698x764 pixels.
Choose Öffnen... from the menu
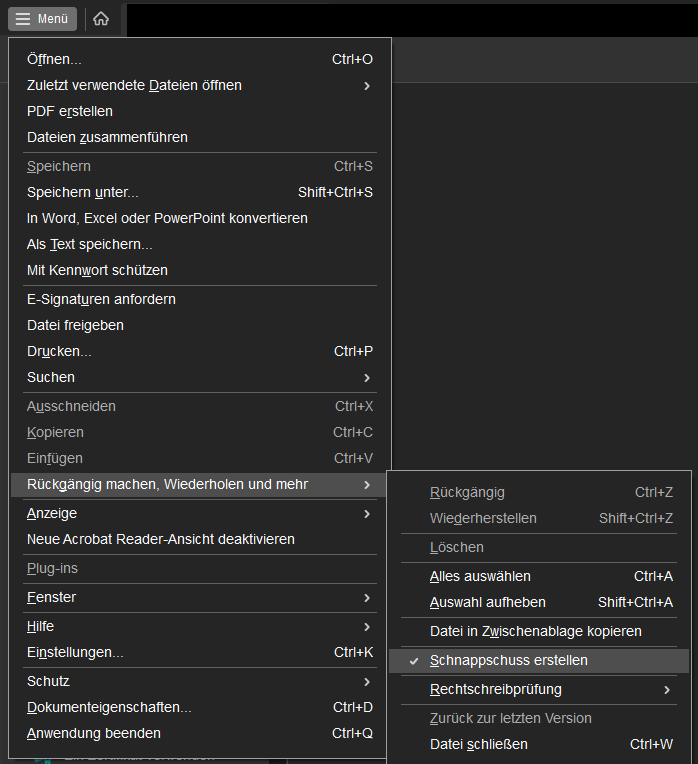pyautogui.click(x=200, y=59)
